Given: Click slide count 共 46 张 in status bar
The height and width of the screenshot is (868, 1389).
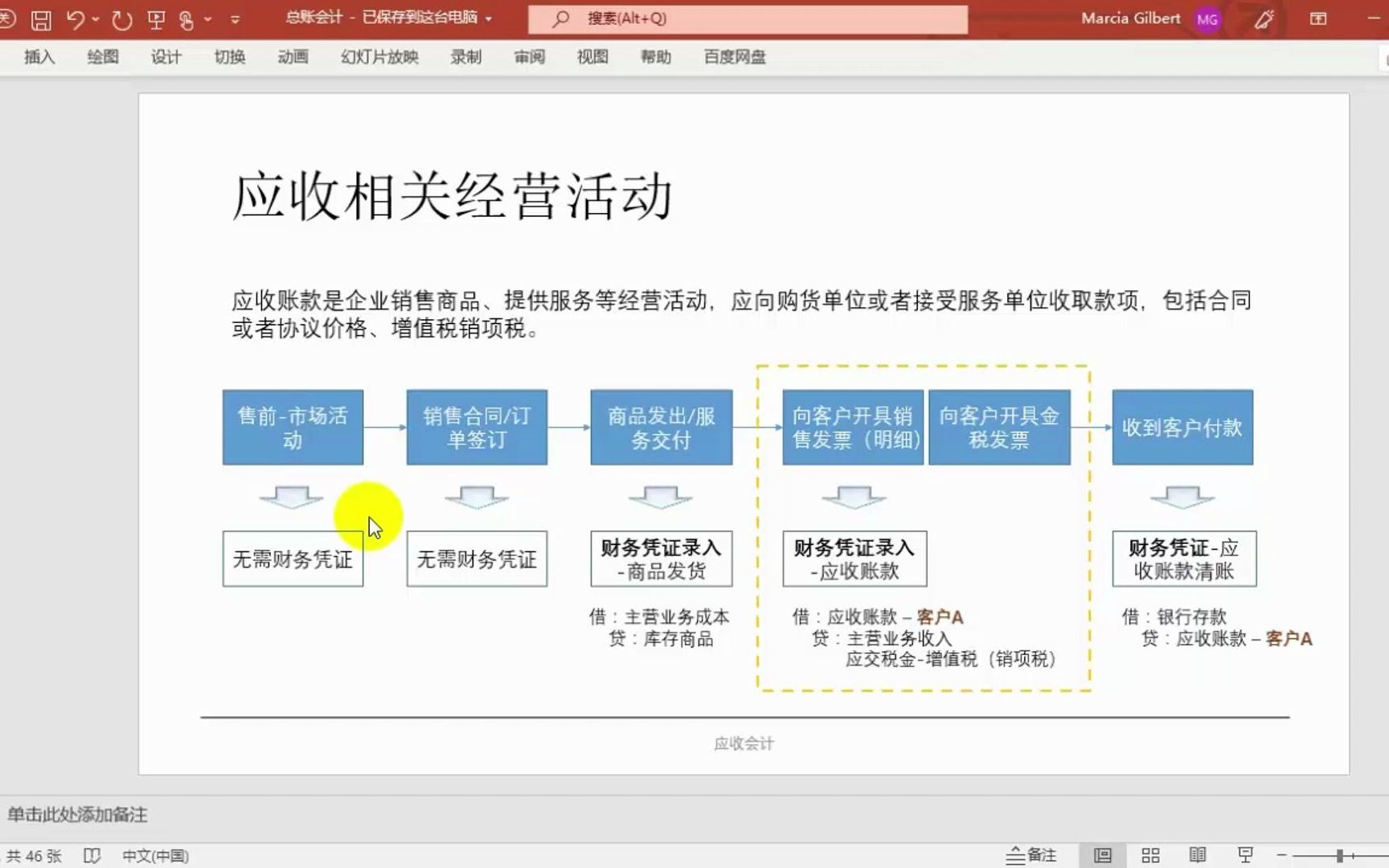Looking at the screenshot, I should [34, 856].
